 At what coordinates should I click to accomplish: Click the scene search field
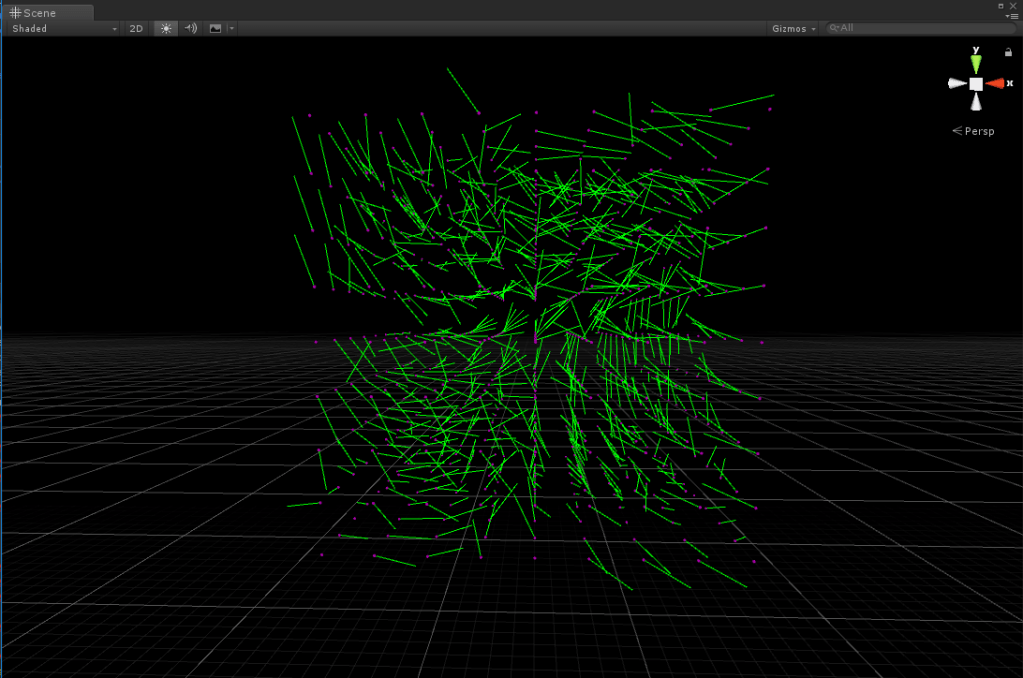pyautogui.click(x=921, y=28)
